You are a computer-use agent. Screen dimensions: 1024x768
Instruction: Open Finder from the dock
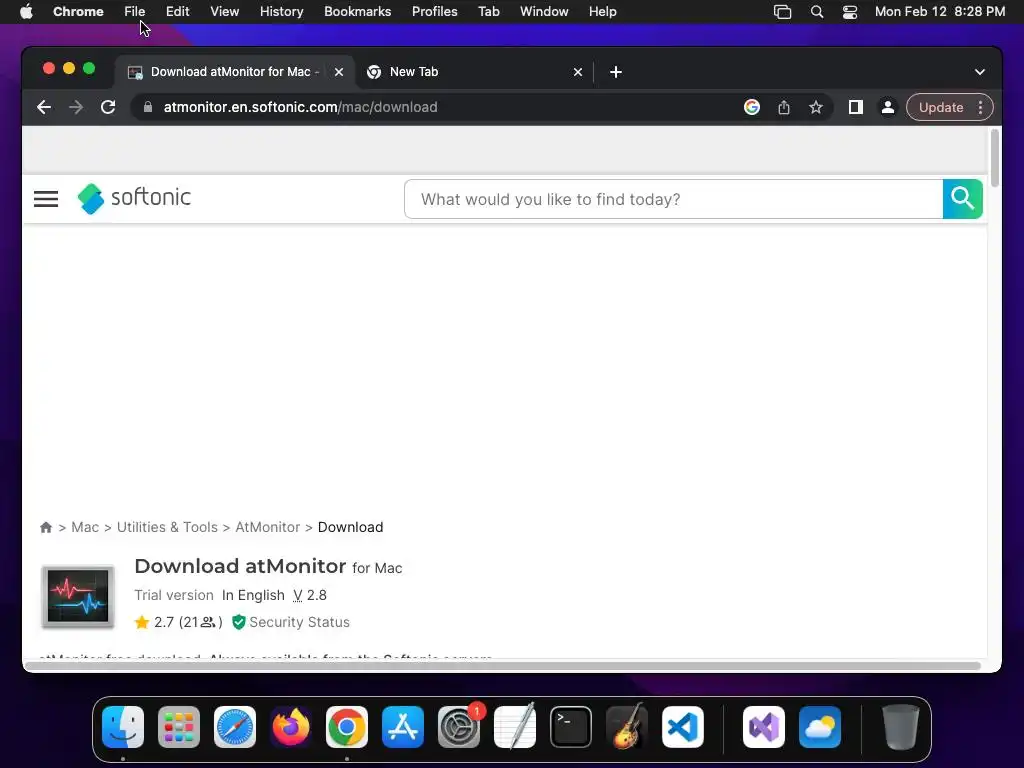pos(123,727)
